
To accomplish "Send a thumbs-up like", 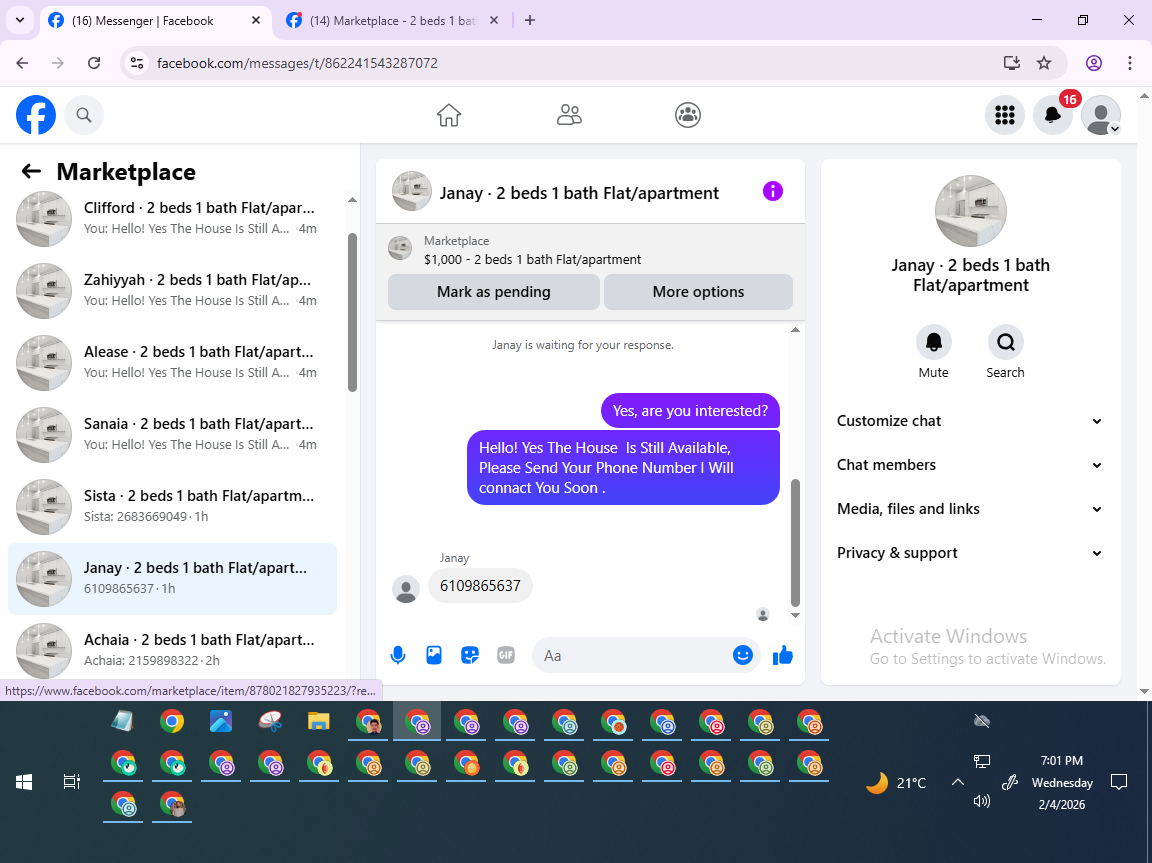I will 783,655.
